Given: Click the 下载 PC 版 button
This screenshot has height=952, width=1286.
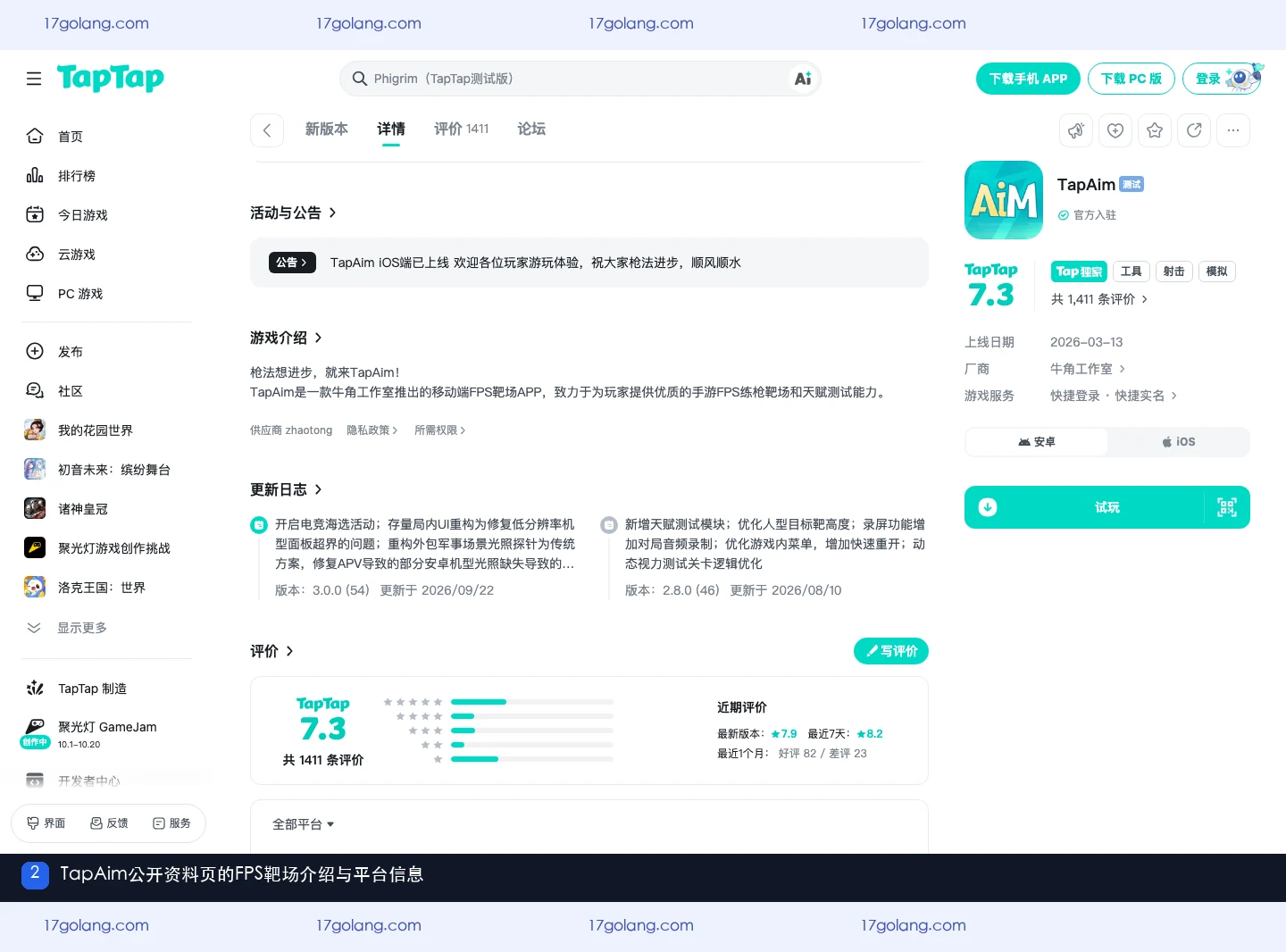Looking at the screenshot, I should (x=1132, y=79).
